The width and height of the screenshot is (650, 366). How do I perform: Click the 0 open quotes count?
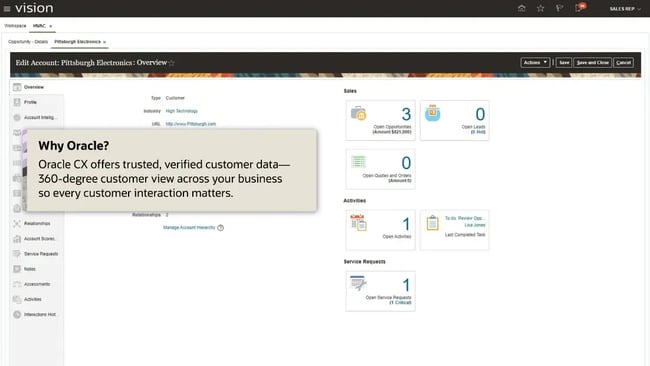406,163
